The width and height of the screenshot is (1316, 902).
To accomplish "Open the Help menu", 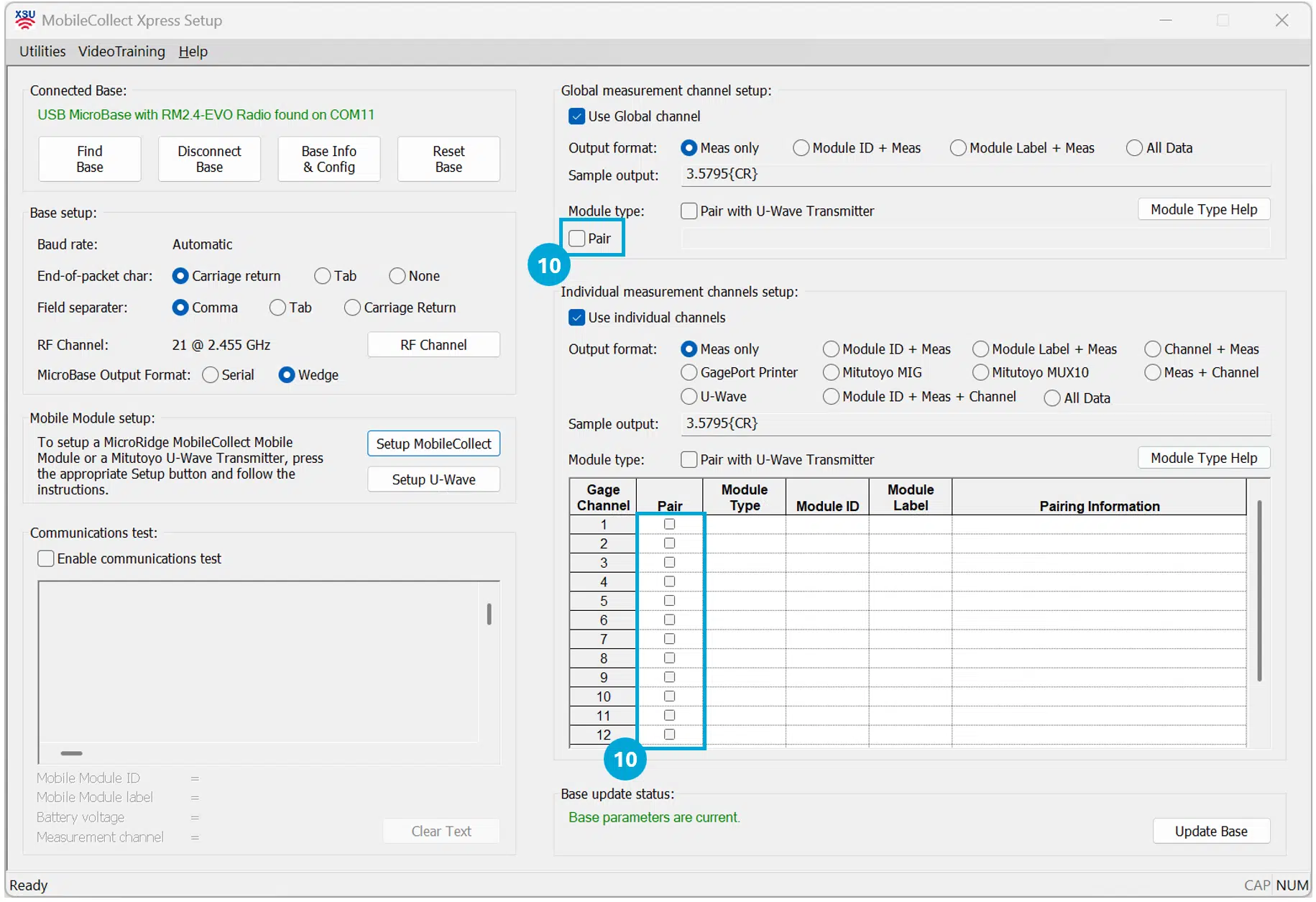I will (193, 51).
